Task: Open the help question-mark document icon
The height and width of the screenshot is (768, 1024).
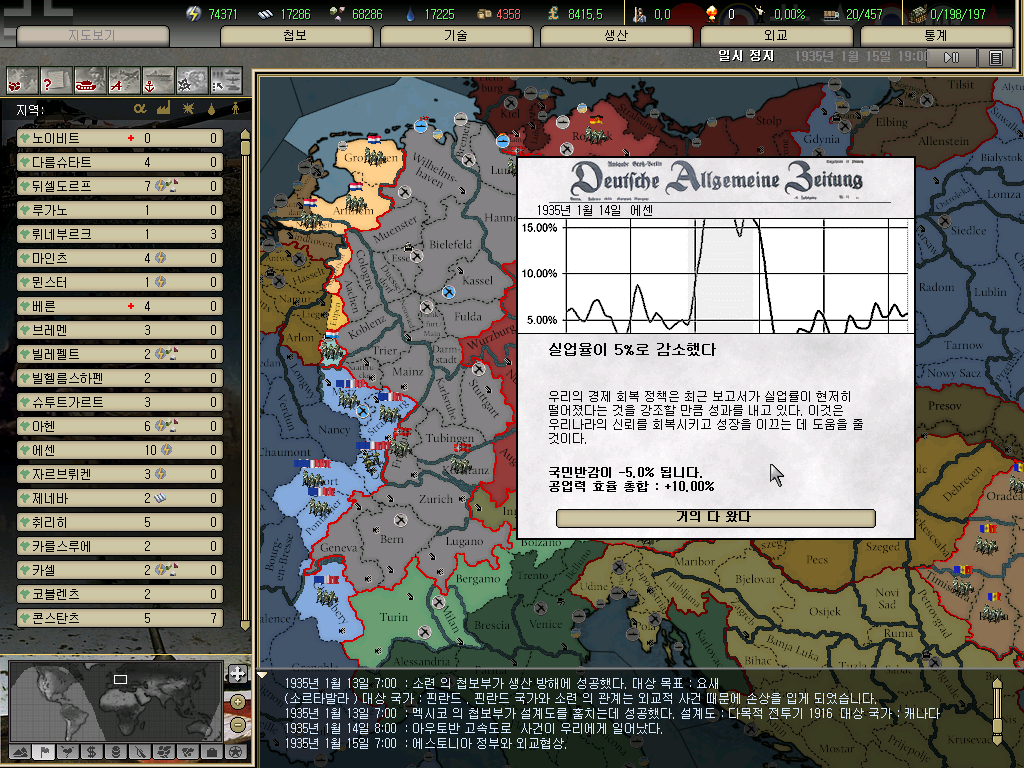Action: 56,81
